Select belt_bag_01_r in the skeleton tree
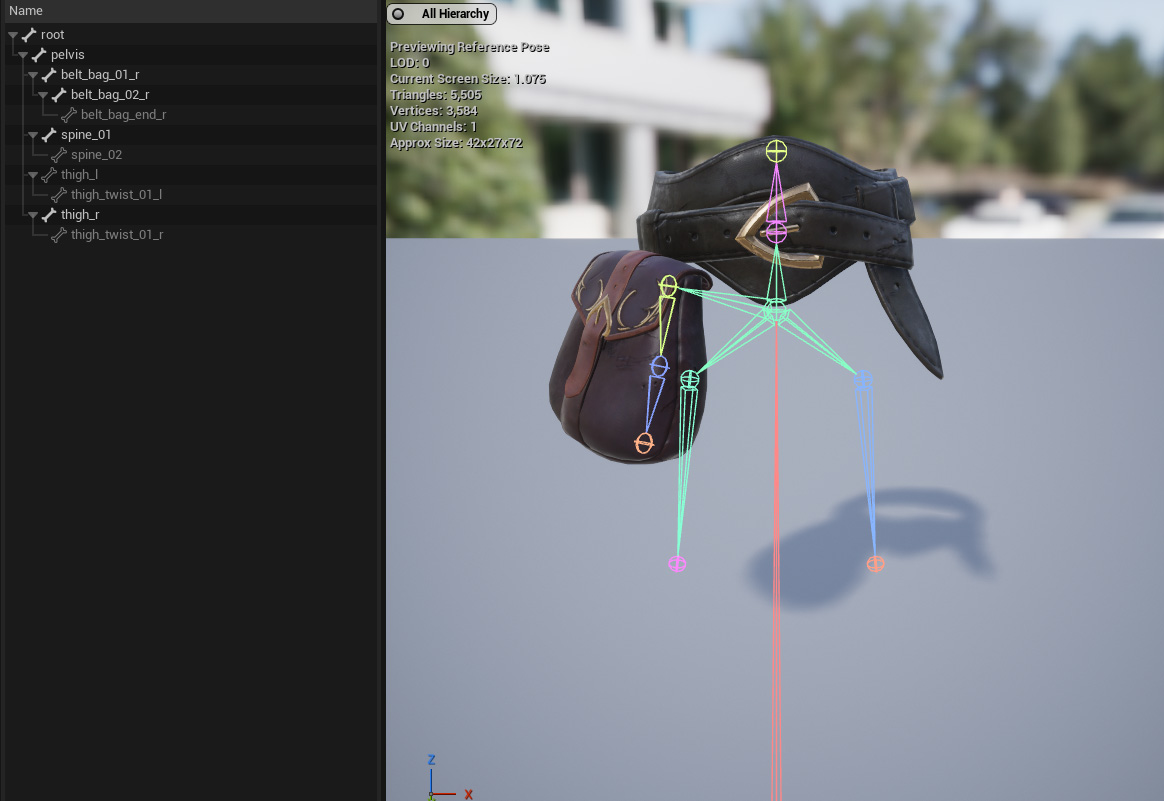The height and width of the screenshot is (801, 1164). click(x=100, y=75)
